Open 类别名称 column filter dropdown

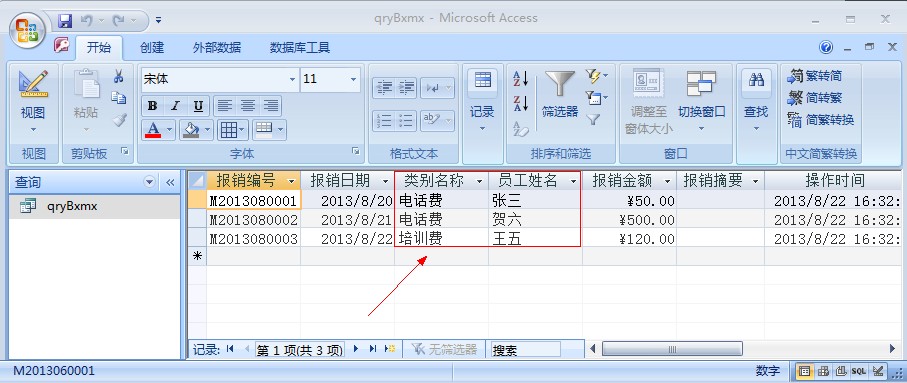[x=480, y=182]
